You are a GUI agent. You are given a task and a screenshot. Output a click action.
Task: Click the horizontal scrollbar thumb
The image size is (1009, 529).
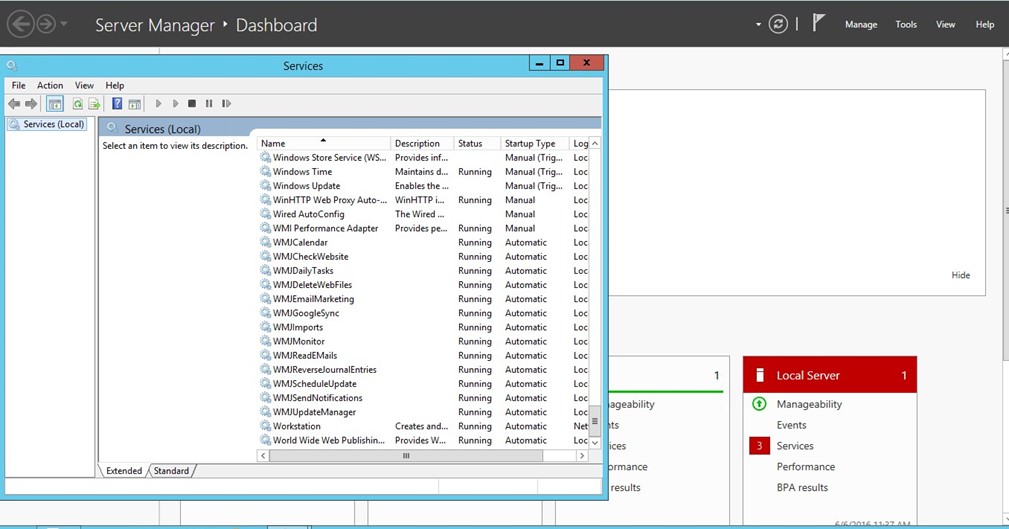[405, 456]
